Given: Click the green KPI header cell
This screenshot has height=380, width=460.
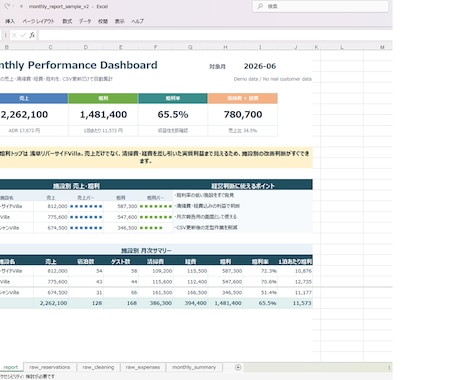Looking at the screenshot, I should [103, 98].
